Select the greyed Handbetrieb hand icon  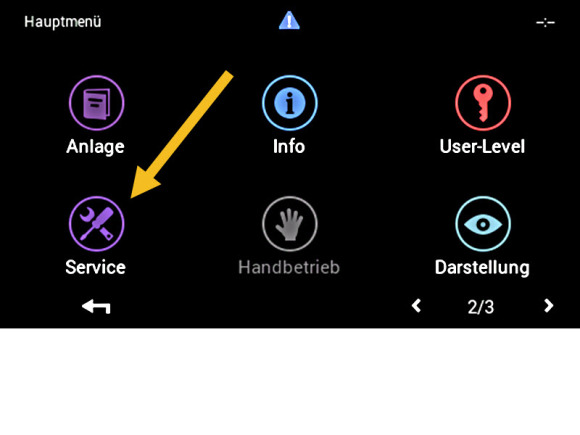click(290, 224)
